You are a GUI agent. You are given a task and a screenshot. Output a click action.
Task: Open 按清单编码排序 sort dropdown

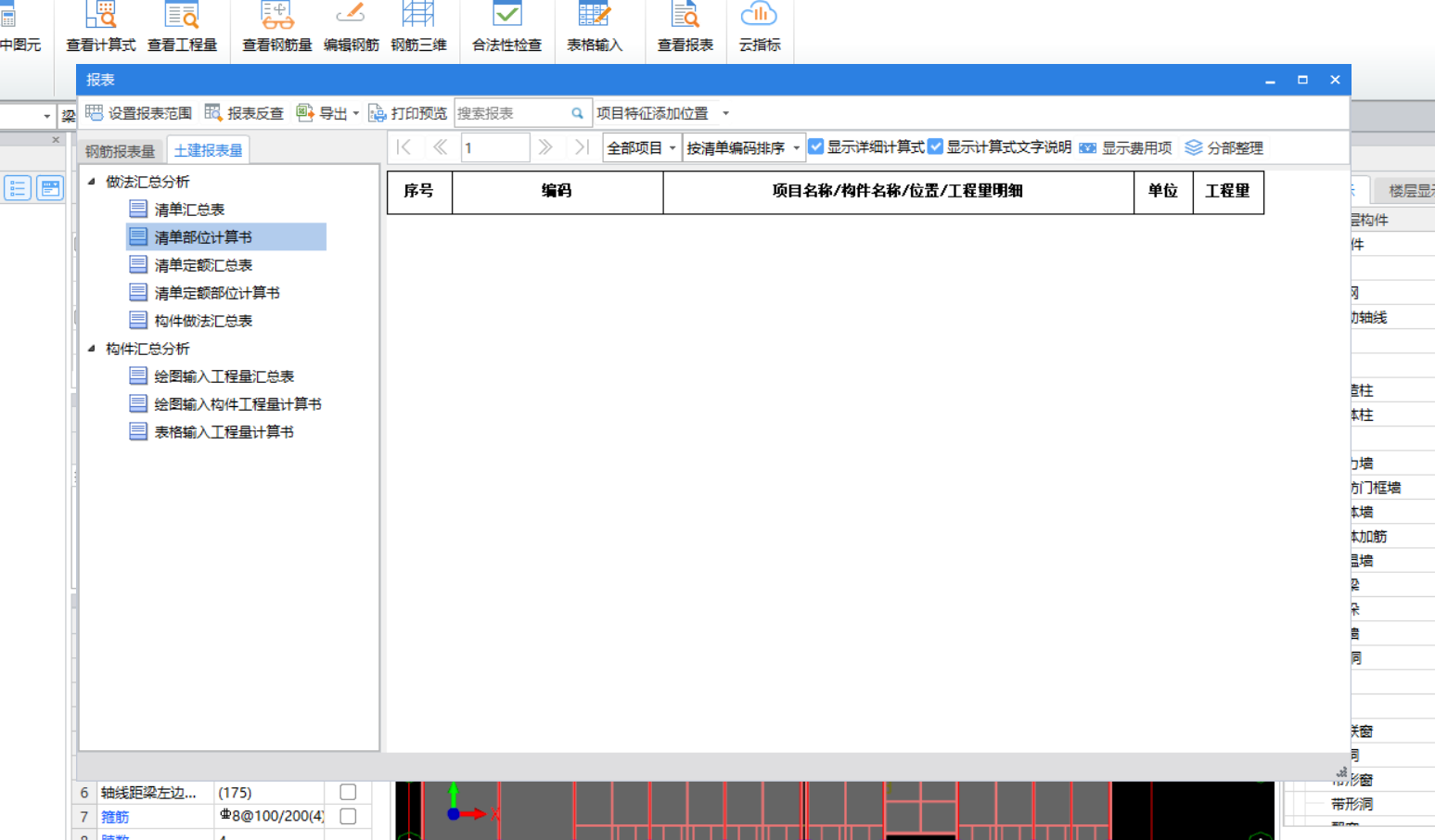[x=742, y=147]
